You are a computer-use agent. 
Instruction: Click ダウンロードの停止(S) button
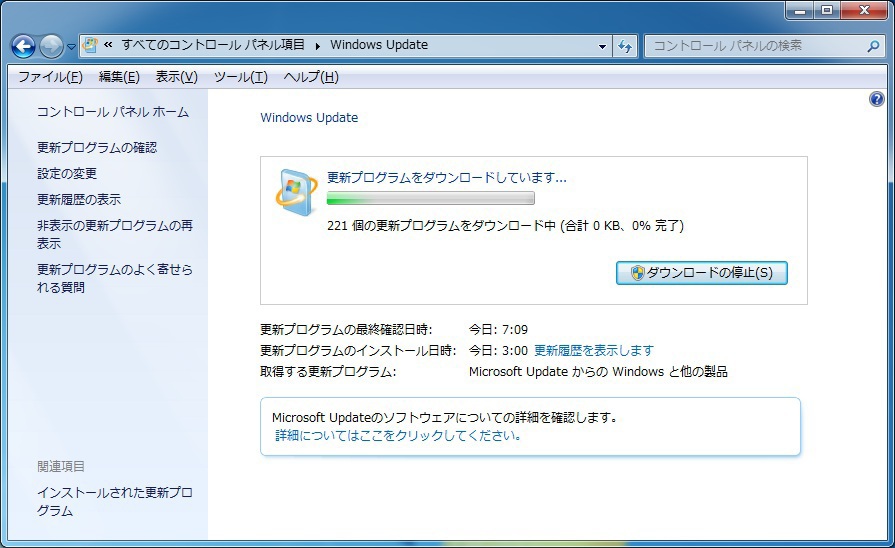(x=702, y=273)
